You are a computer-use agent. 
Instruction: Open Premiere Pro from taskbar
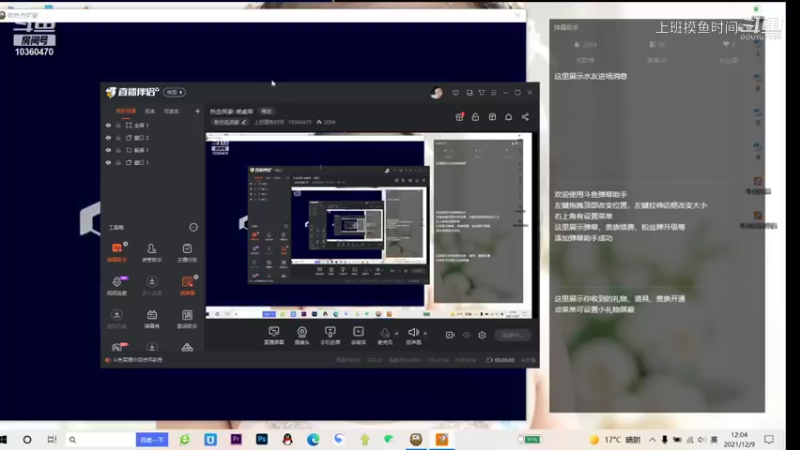coord(236,439)
